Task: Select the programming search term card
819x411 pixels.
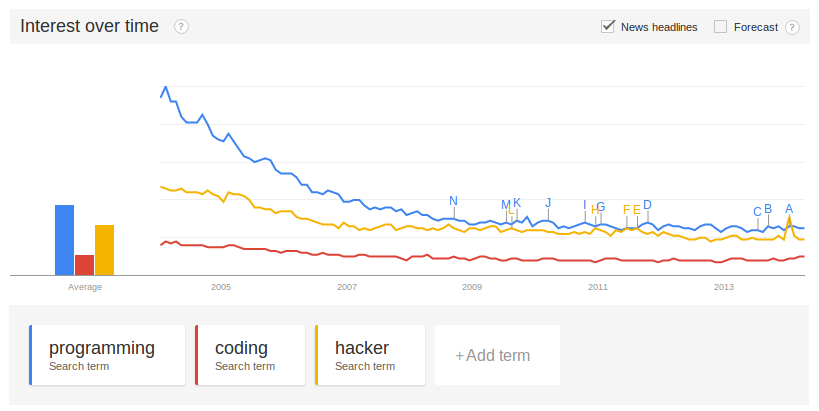Action: [x=107, y=355]
